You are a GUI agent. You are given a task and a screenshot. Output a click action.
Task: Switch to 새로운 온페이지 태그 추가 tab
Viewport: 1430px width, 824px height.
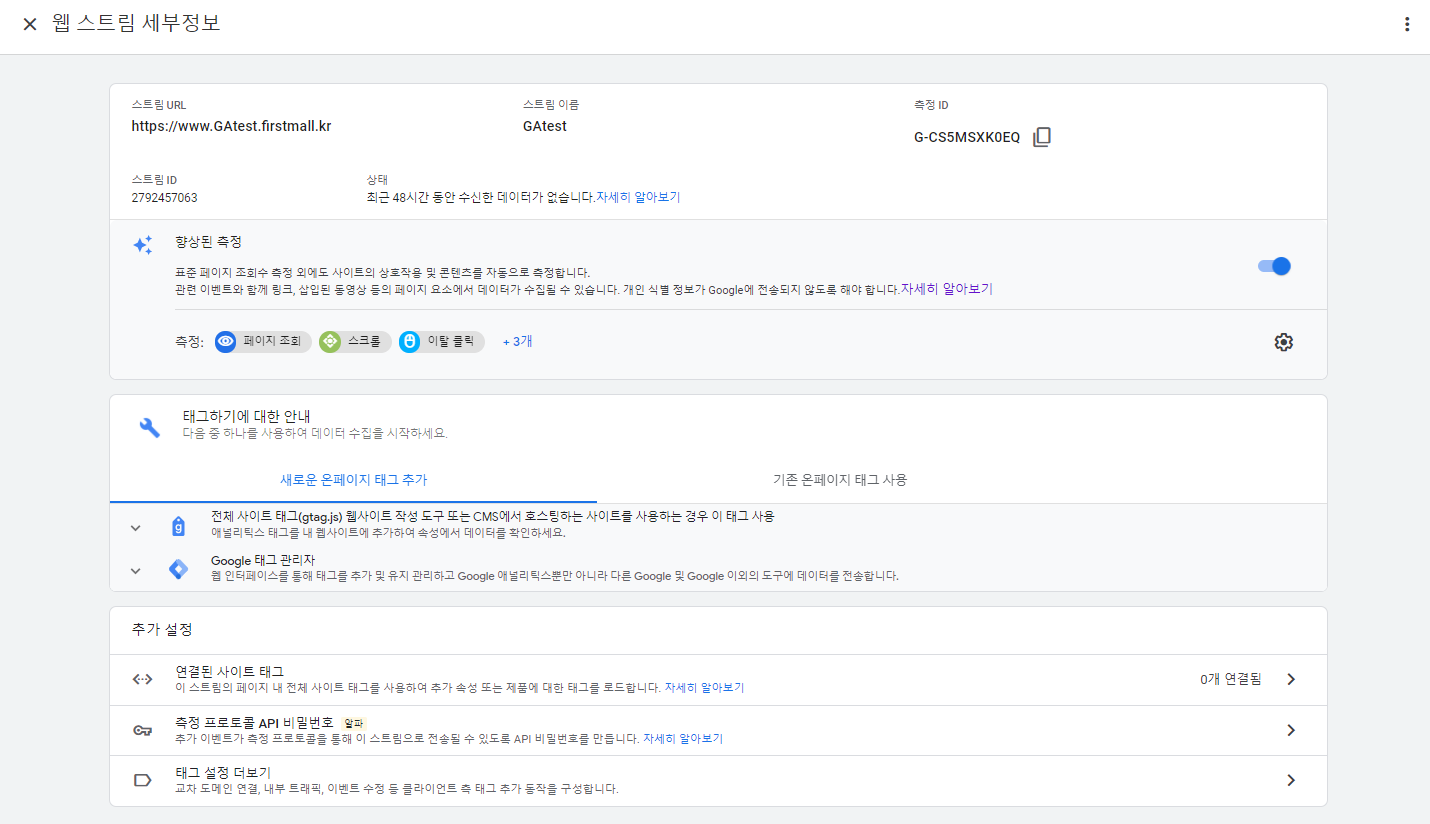(353, 480)
